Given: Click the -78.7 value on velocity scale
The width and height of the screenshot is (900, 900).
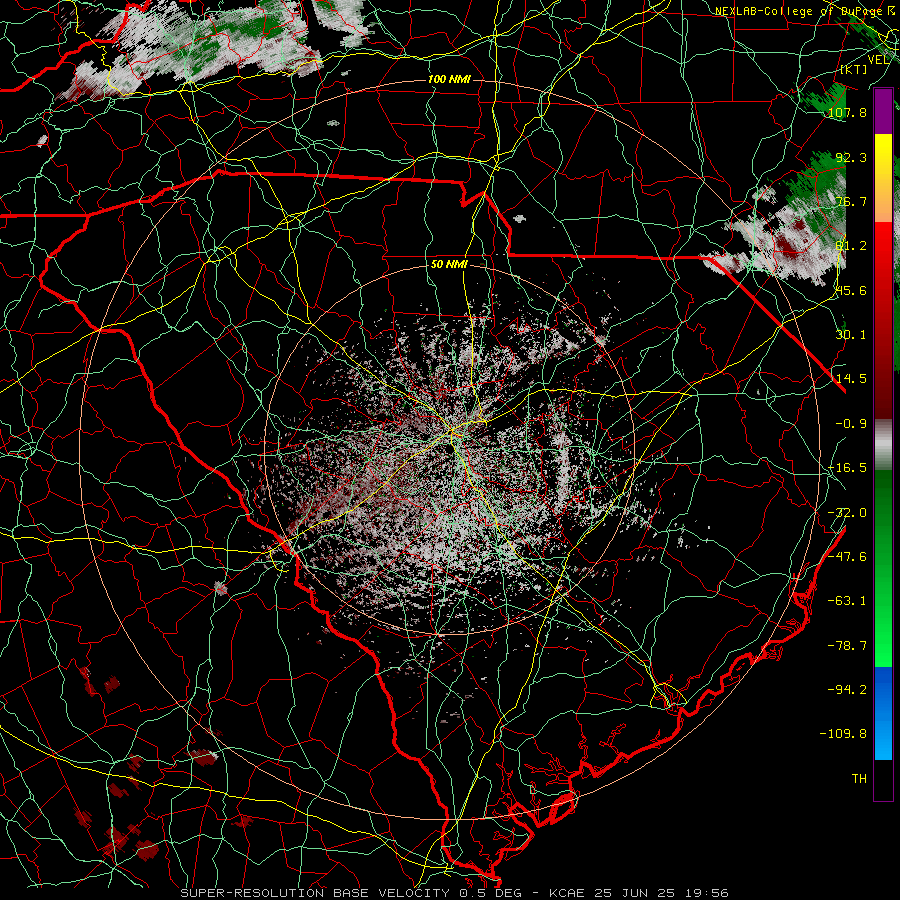Looking at the screenshot, I should (847, 646).
